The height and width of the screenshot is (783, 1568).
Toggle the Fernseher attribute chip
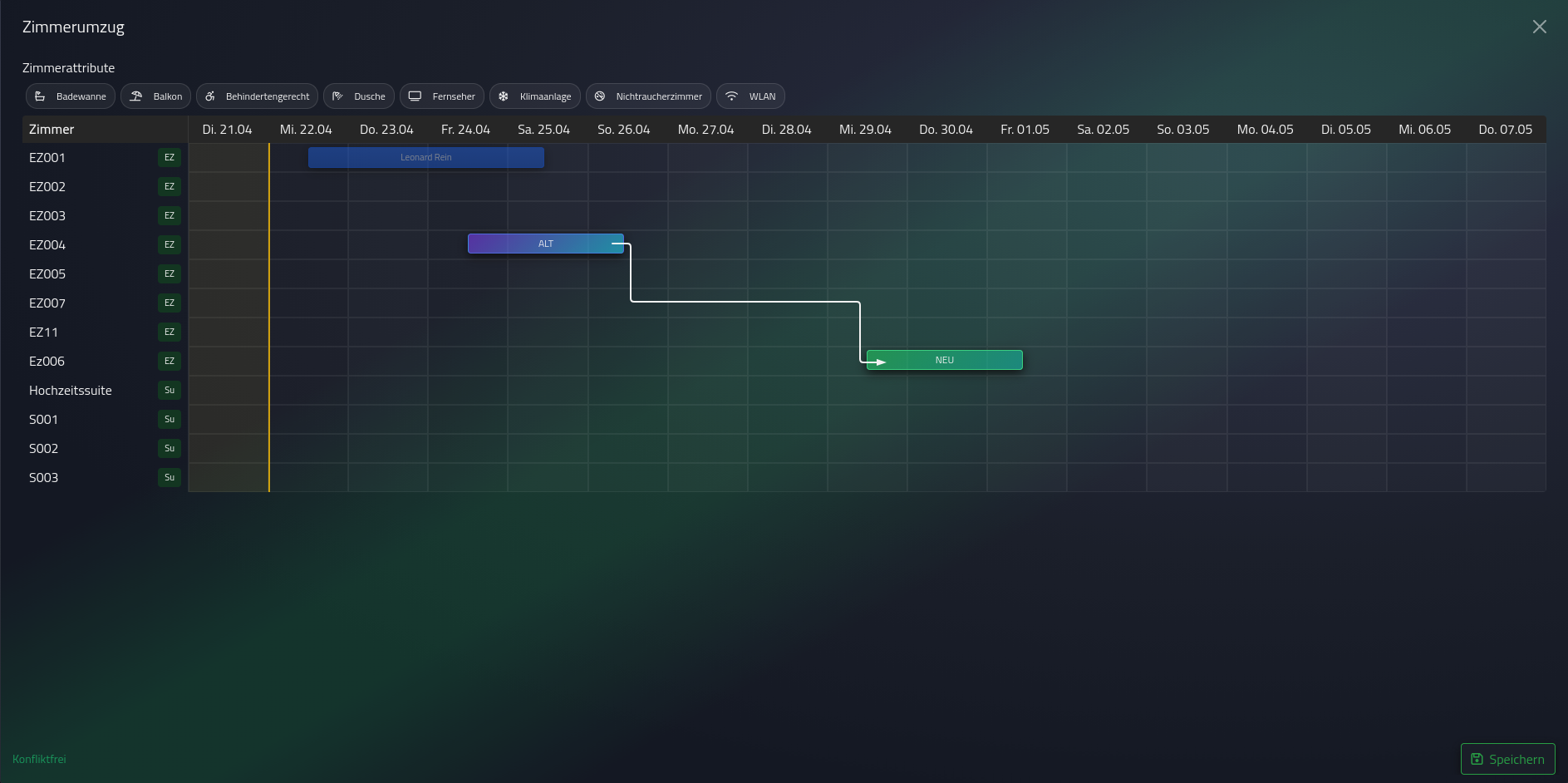coord(442,96)
